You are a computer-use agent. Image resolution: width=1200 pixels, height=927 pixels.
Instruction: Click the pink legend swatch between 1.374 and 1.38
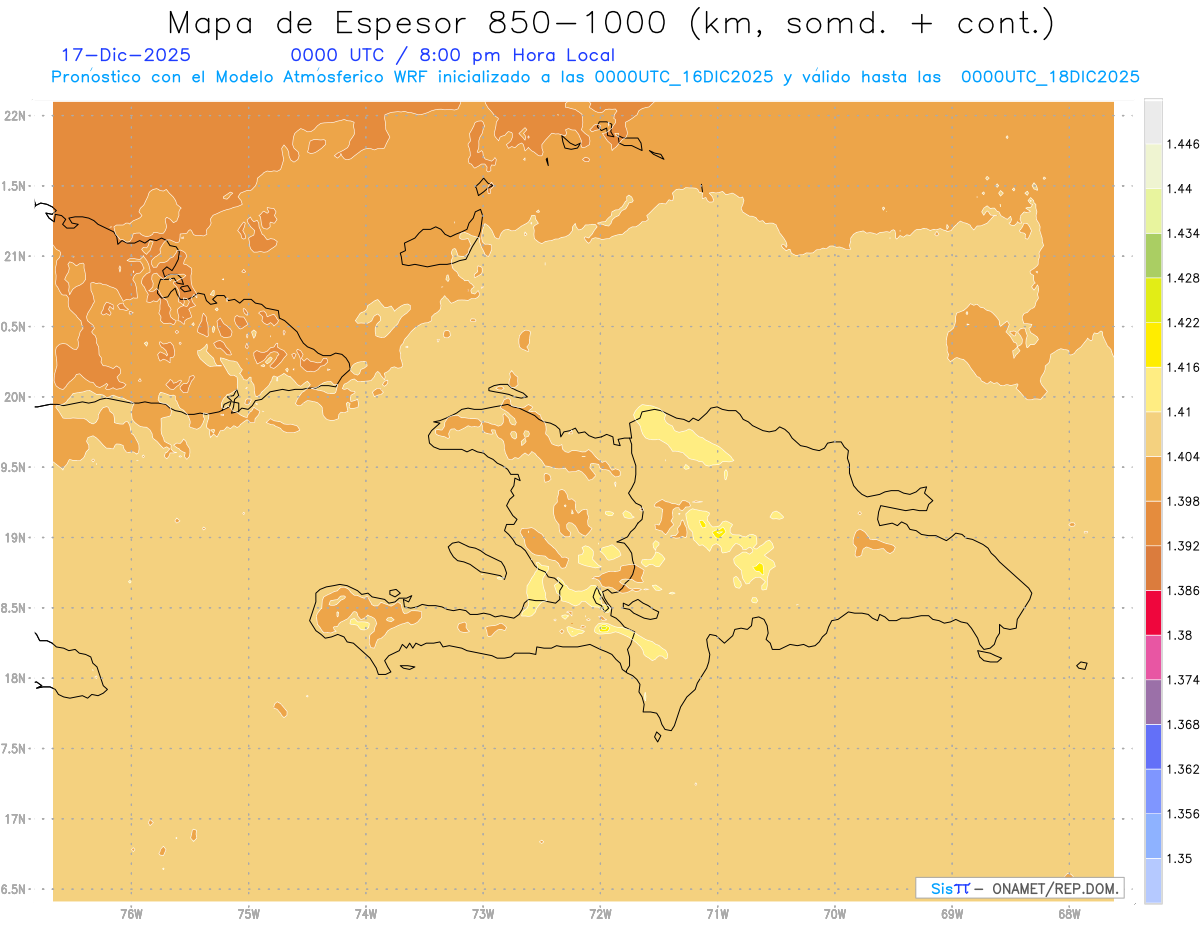coord(1153,657)
